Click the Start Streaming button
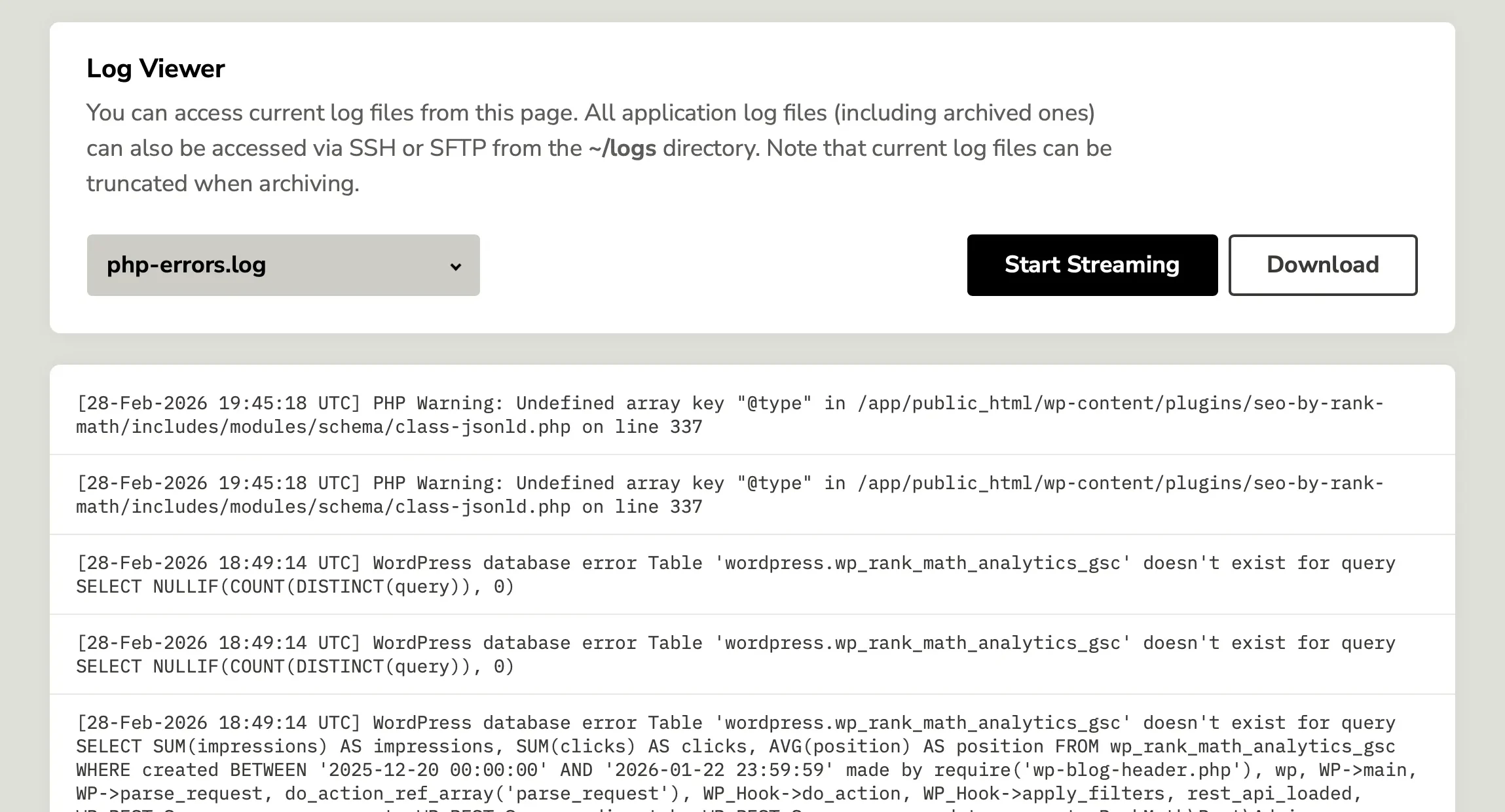This screenshot has width=1505, height=812. coord(1091,265)
